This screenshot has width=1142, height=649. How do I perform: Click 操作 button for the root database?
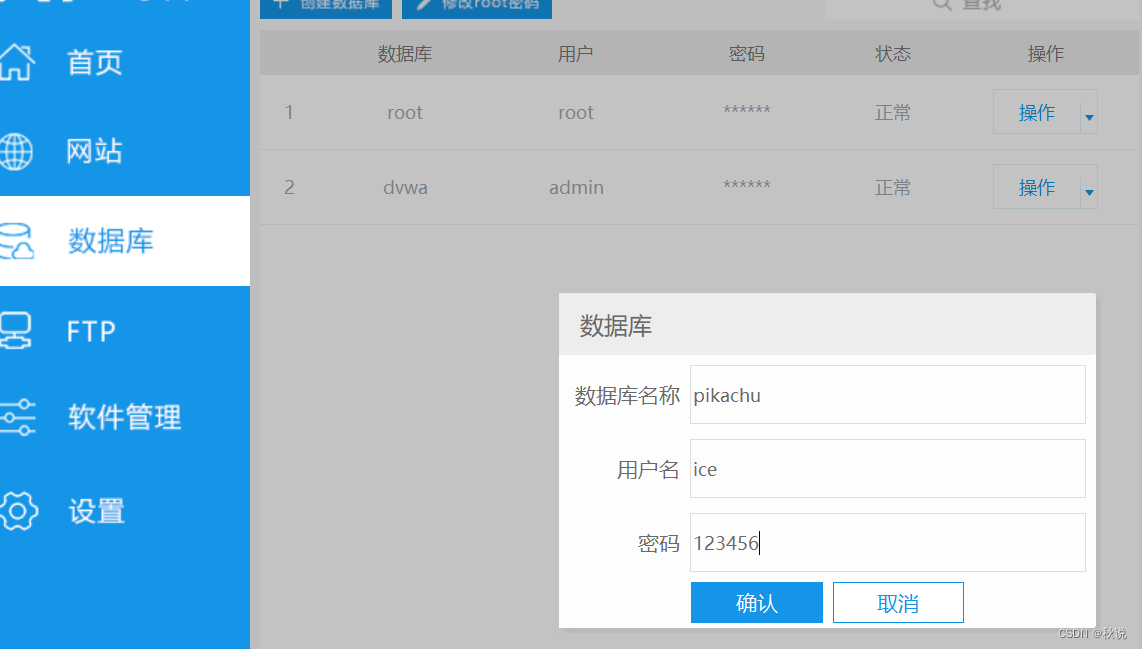[1036, 112]
